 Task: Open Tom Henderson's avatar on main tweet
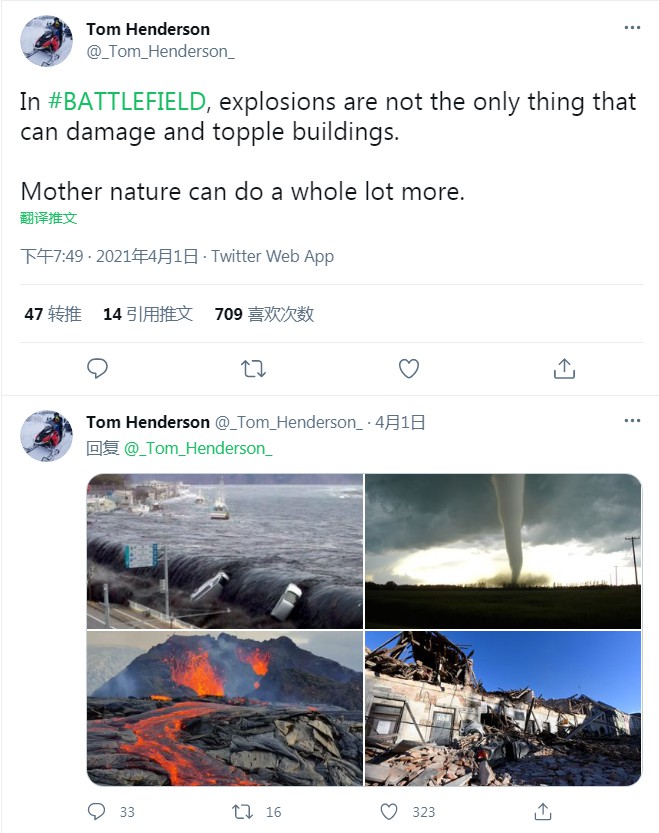[x=46, y=41]
